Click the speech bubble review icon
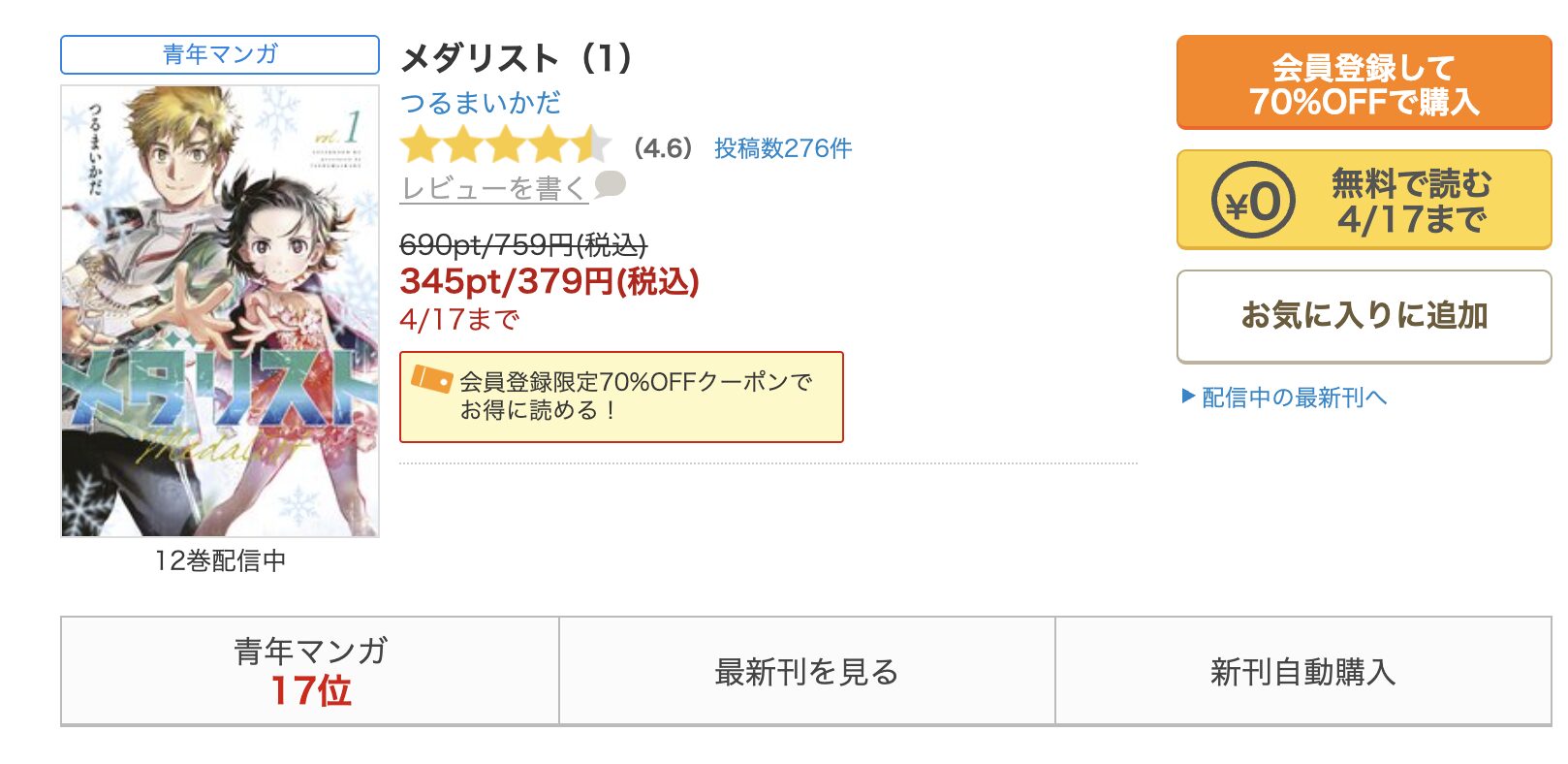1568x764 pixels. click(x=610, y=184)
